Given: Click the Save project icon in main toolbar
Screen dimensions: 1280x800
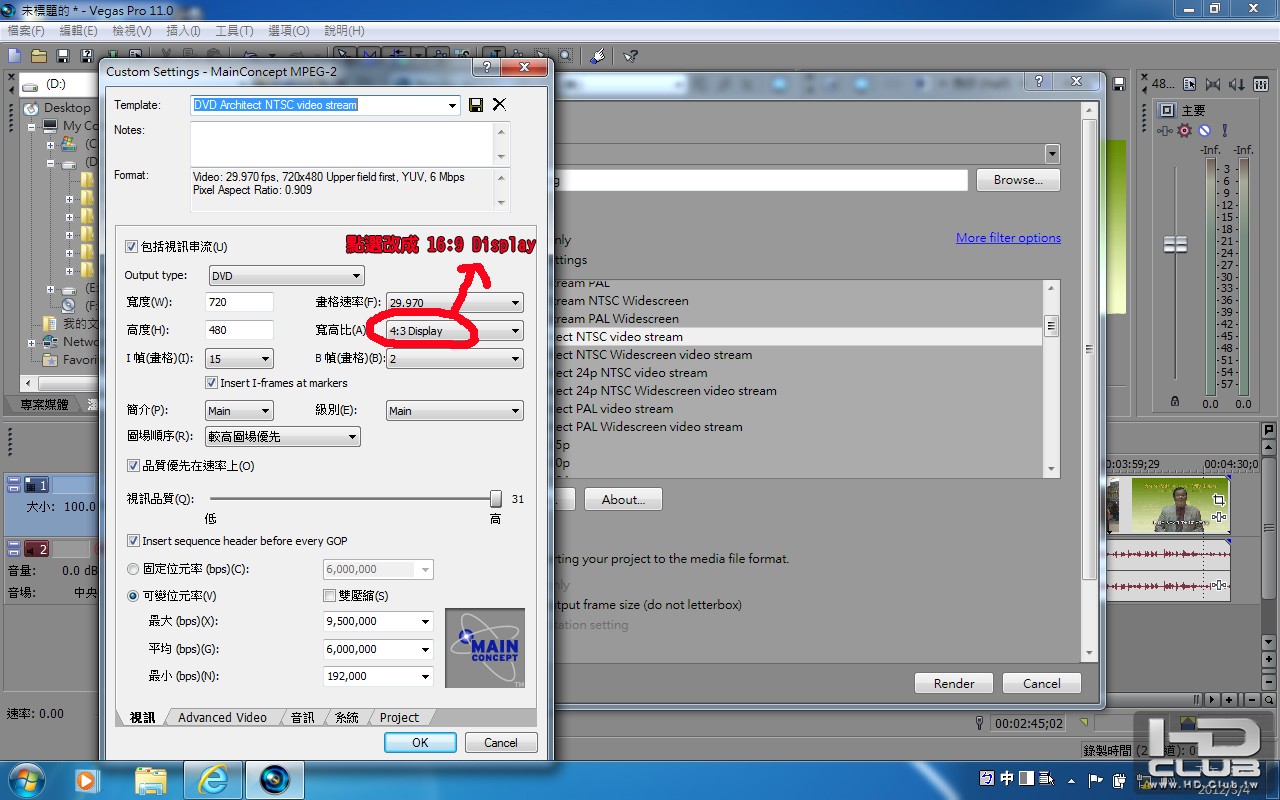Looking at the screenshot, I should click(63, 56).
